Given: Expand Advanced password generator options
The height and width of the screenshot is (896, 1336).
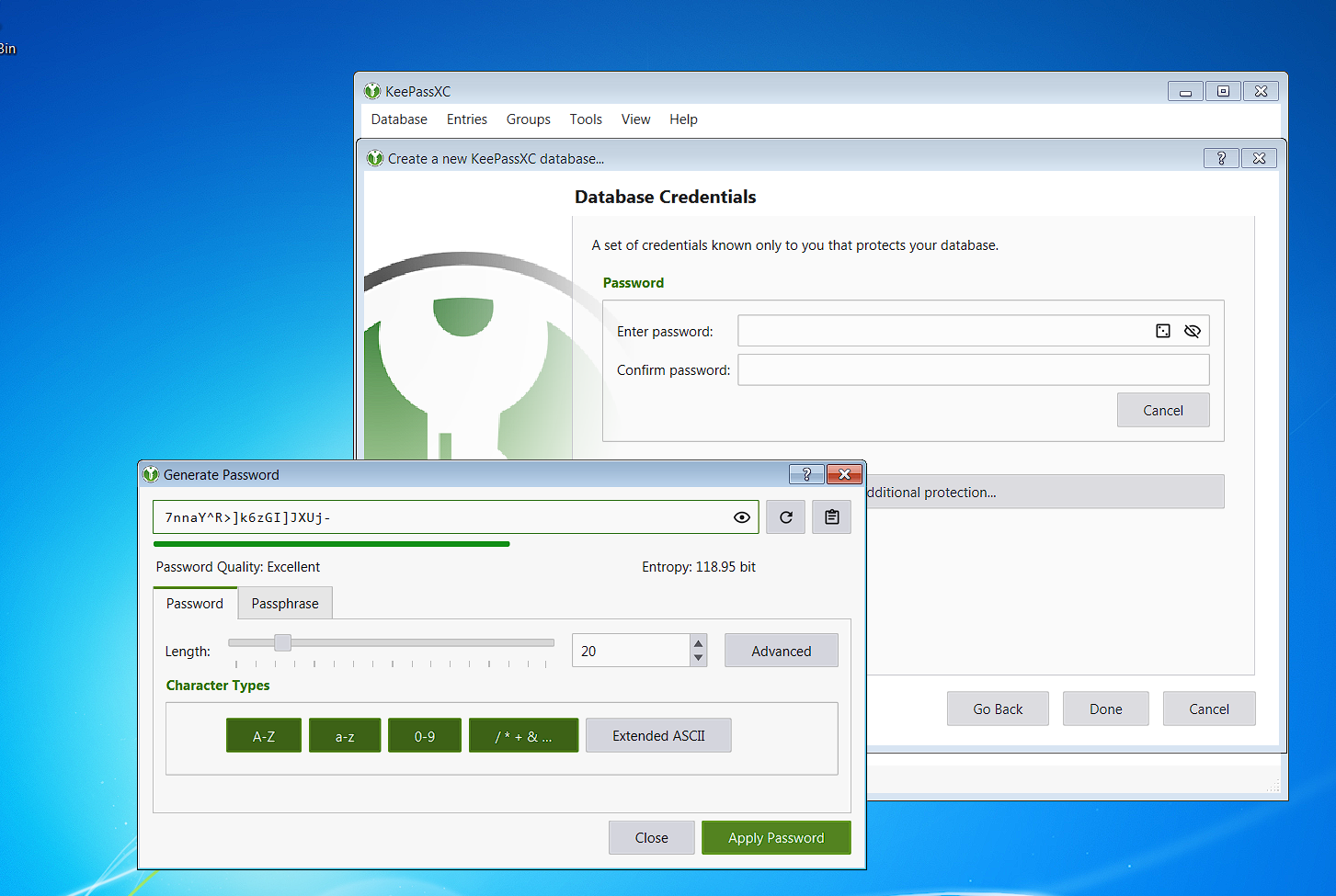Looking at the screenshot, I should pyautogui.click(x=781, y=650).
